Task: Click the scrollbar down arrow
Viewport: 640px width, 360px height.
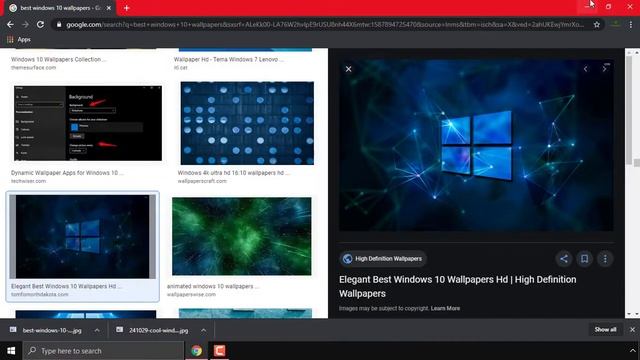Action: click(x=629, y=314)
